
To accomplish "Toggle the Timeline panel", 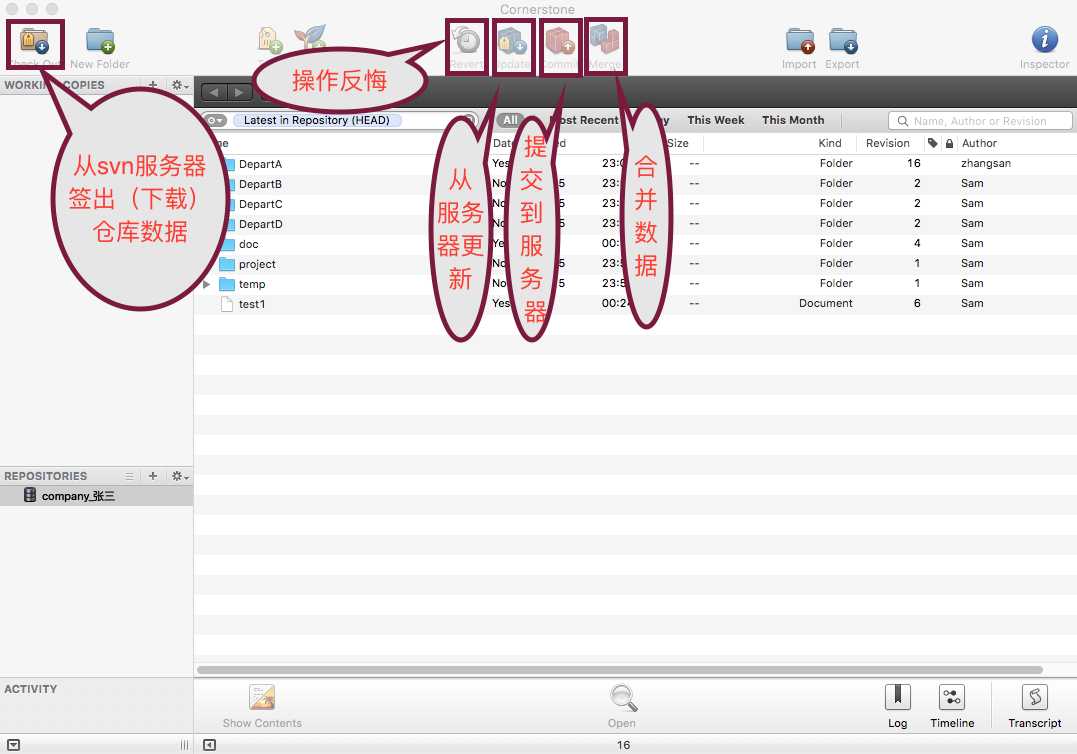I will coord(952,707).
